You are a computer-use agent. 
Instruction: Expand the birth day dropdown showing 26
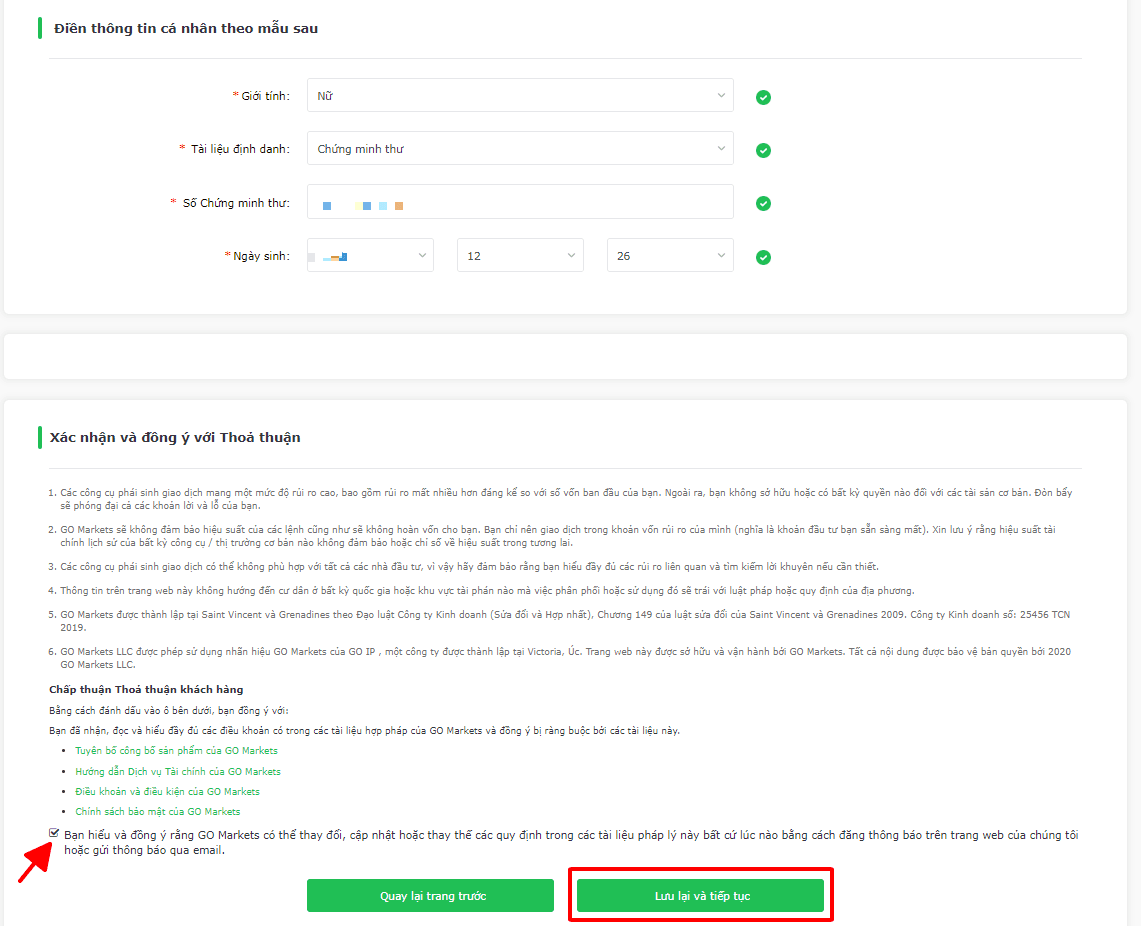coord(669,255)
